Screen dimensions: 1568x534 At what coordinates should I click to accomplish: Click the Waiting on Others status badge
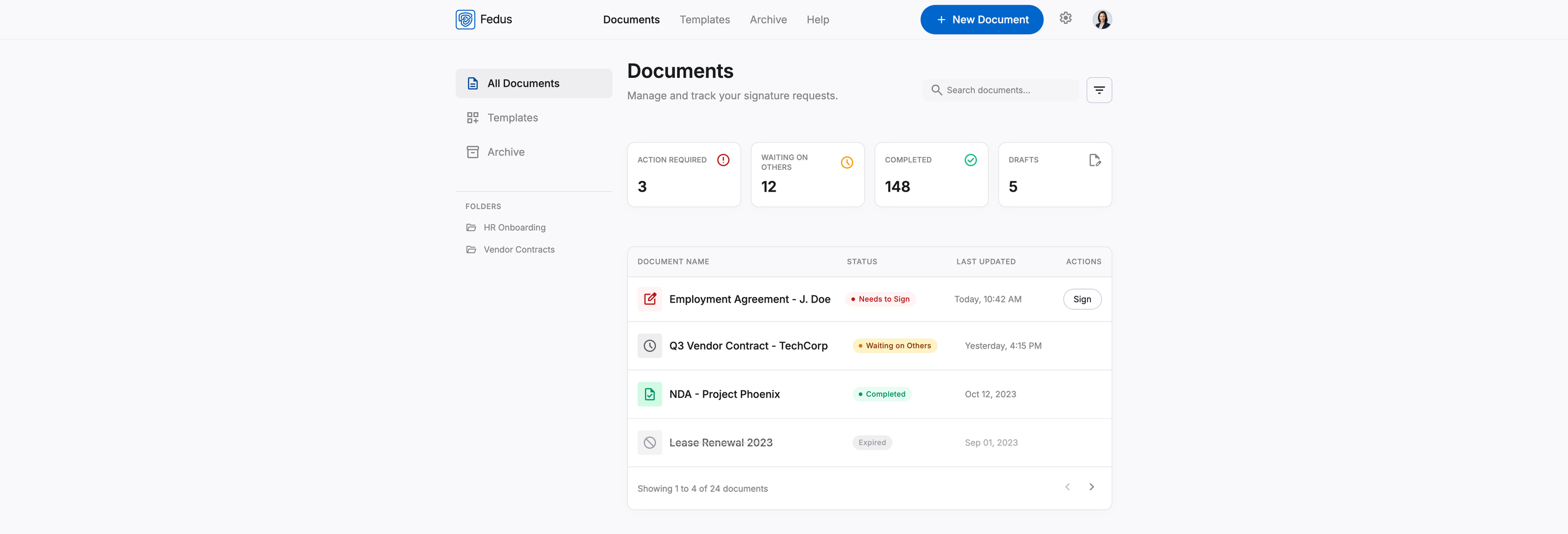(x=894, y=346)
